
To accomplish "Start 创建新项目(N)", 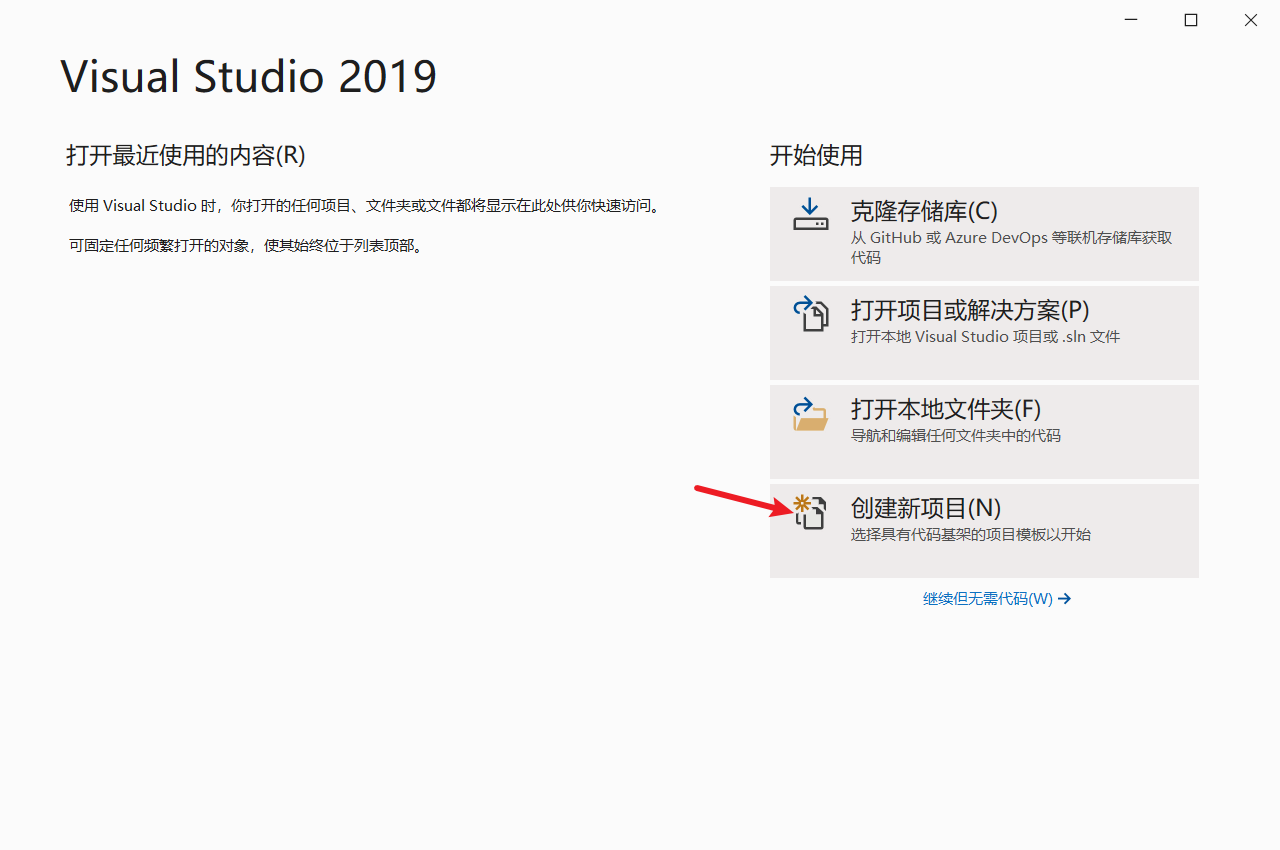I will pos(984,530).
